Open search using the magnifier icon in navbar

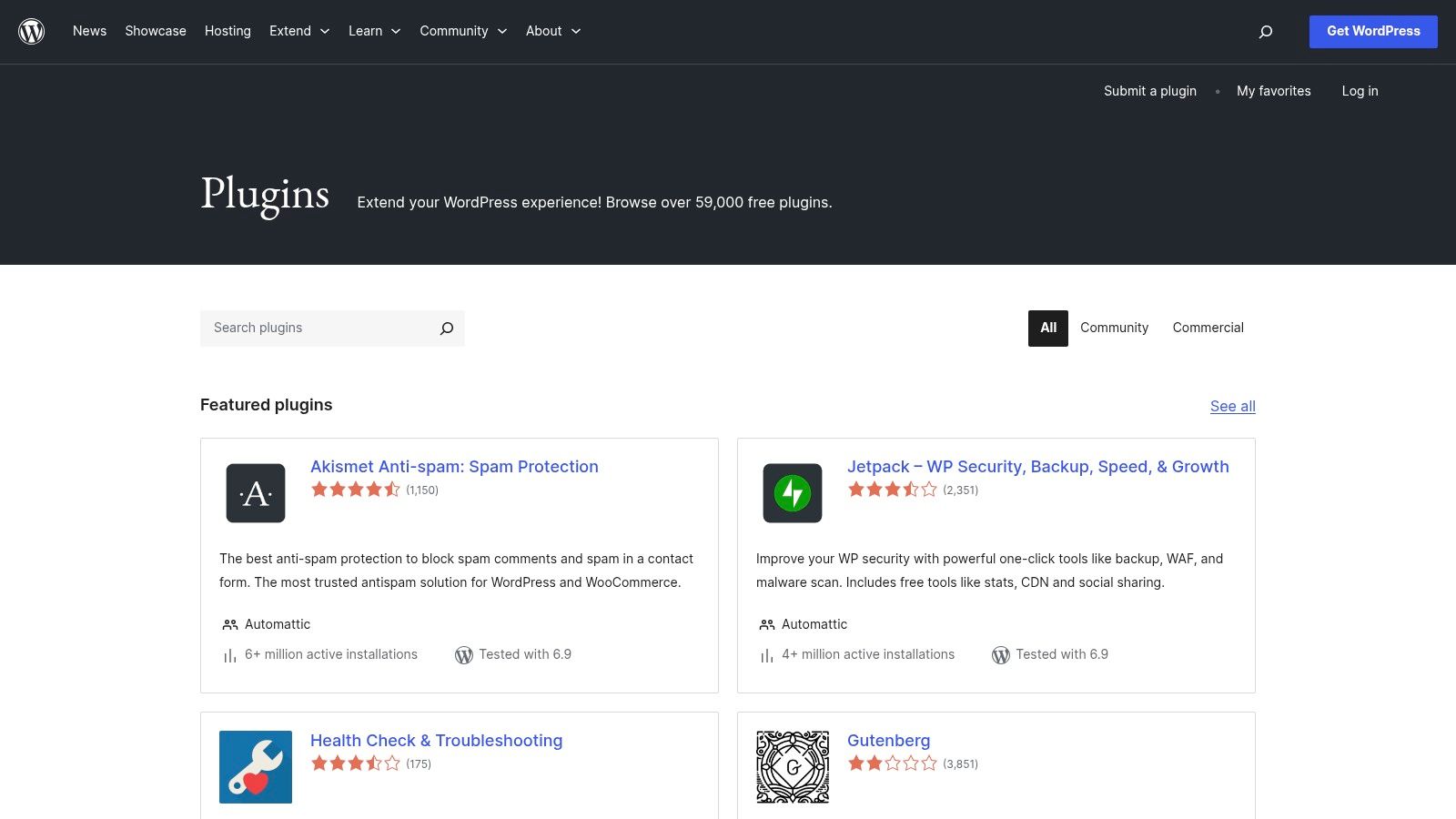point(1265,31)
